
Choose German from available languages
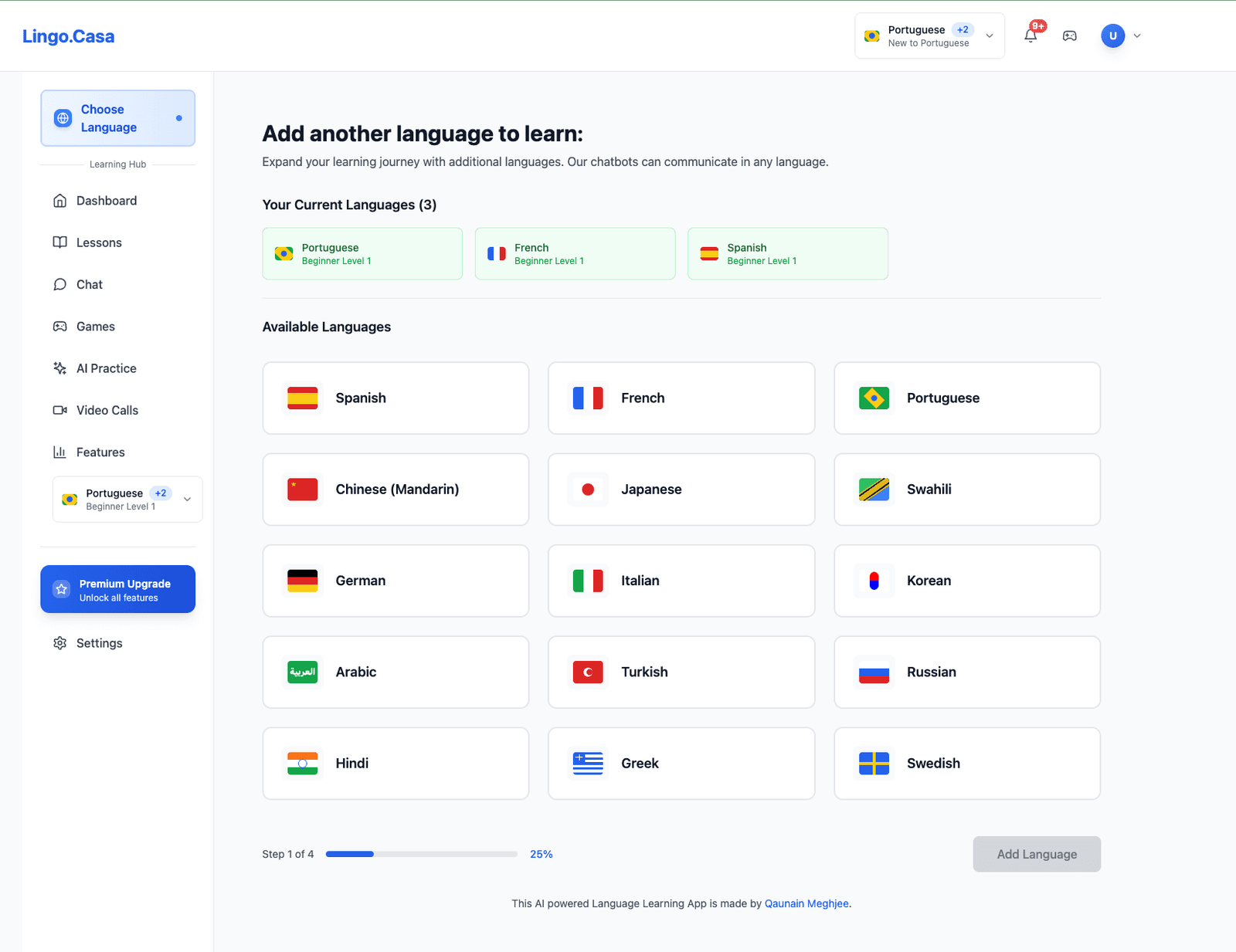pyautogui.click(x=396, y=581)
